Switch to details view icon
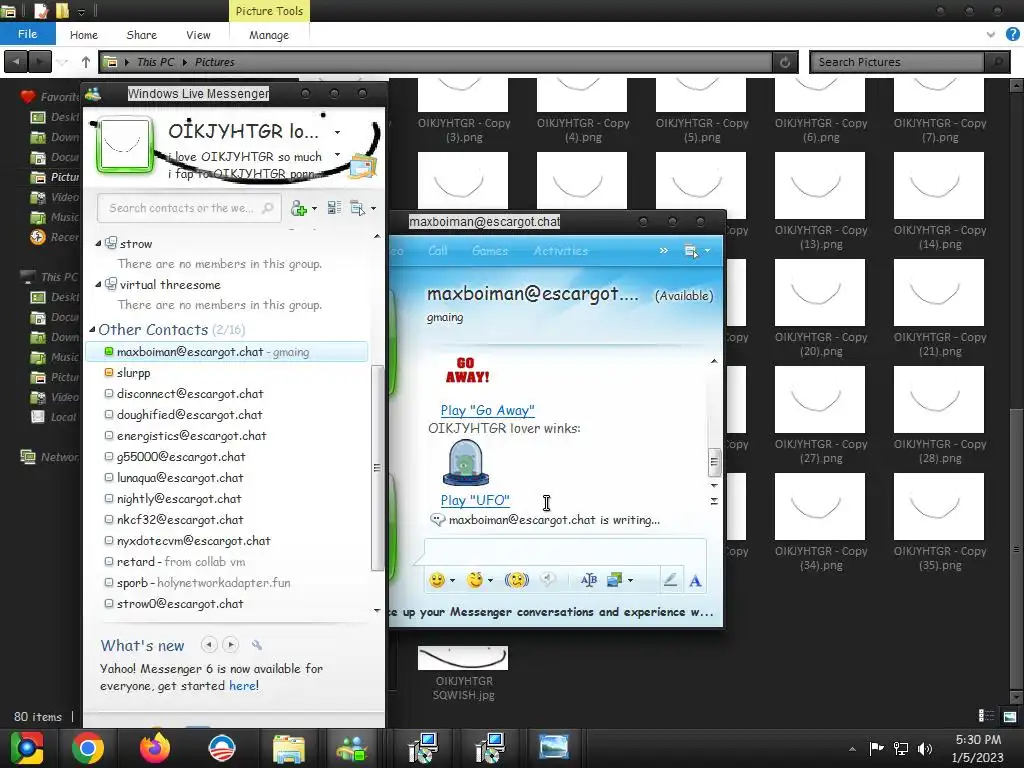 click(x=986, y=716)
